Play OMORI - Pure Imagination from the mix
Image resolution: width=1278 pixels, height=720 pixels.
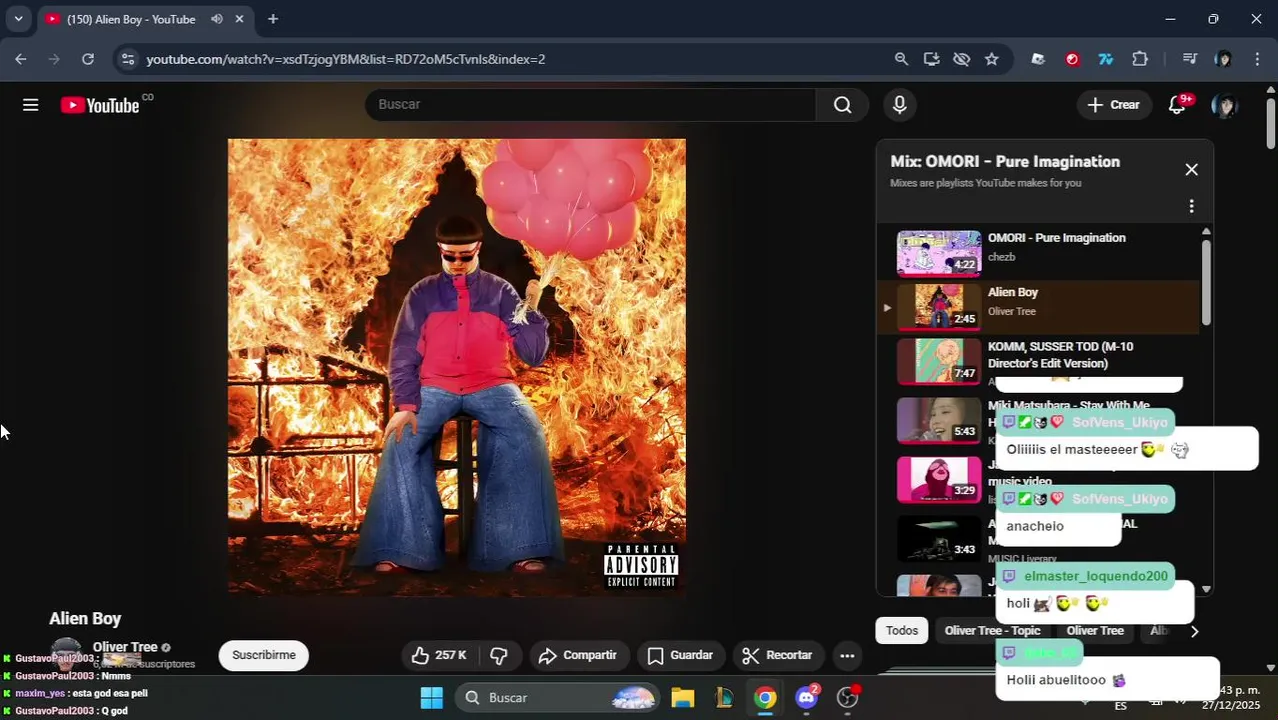[x=1040, y=252]
